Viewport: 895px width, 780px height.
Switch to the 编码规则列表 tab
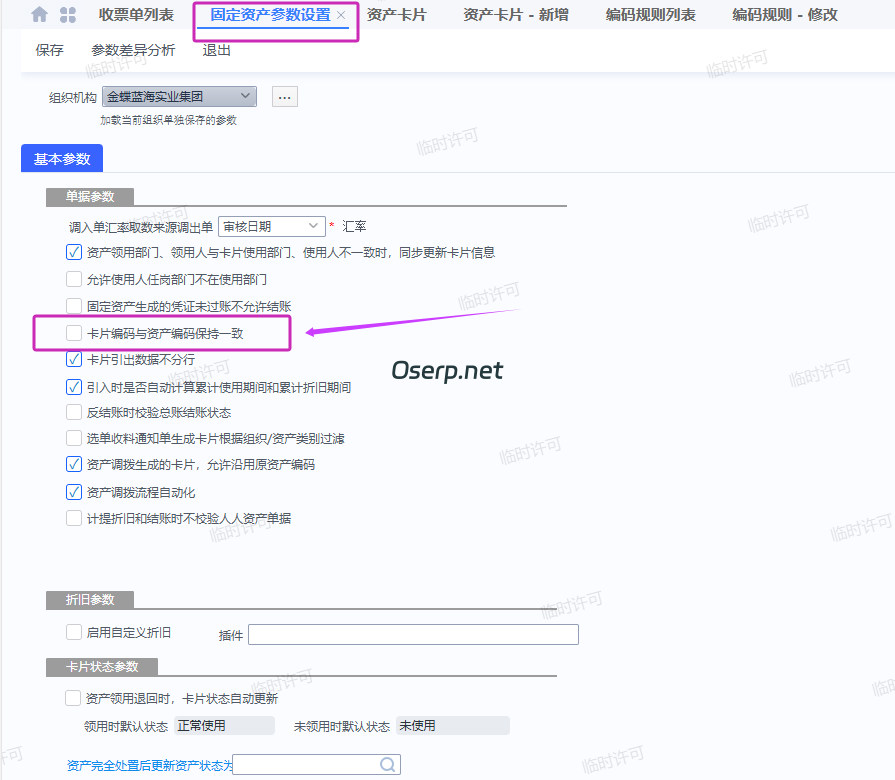click(x=650, y=14)
